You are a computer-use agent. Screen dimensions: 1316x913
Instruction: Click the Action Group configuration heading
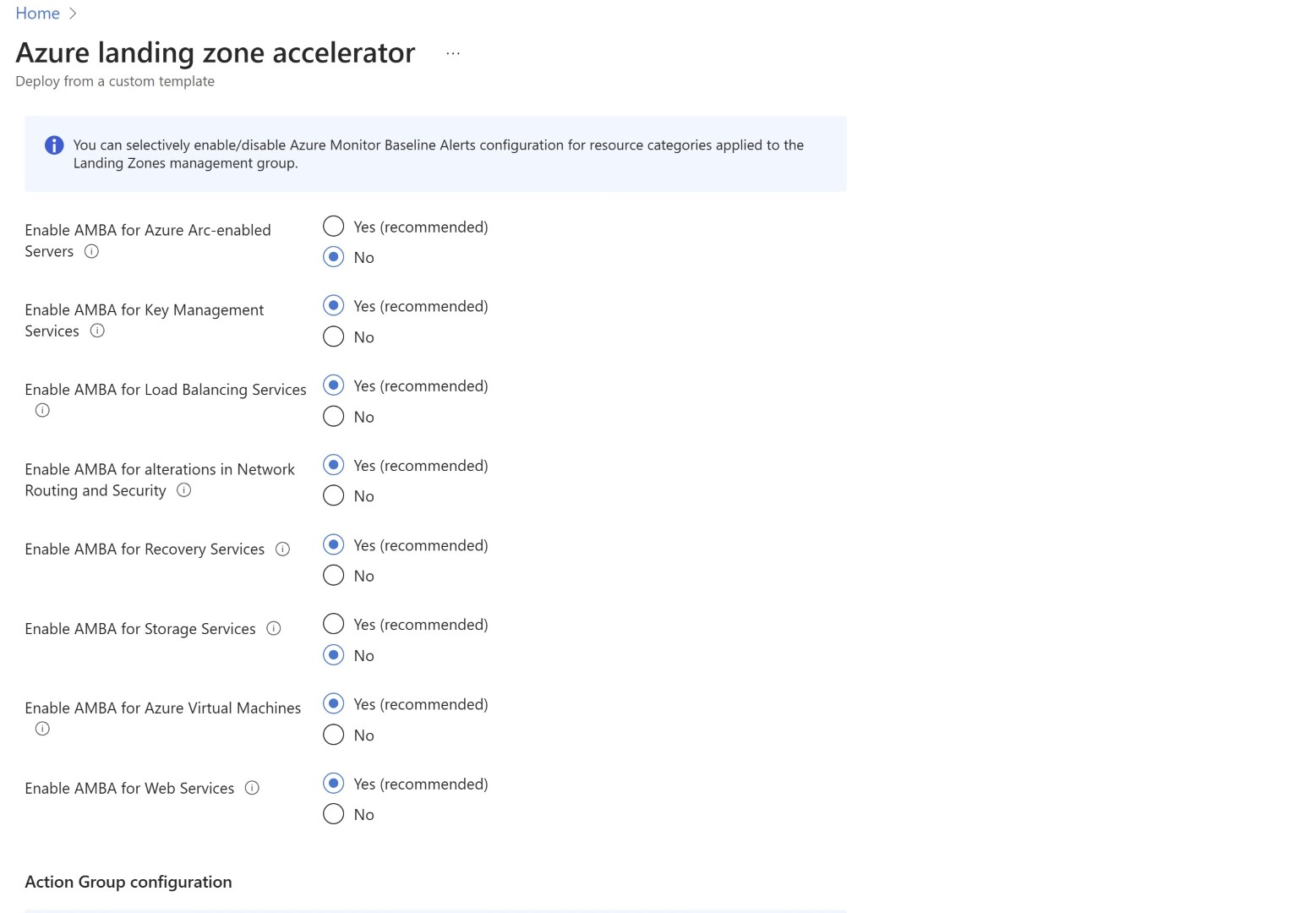click(128, 882)
